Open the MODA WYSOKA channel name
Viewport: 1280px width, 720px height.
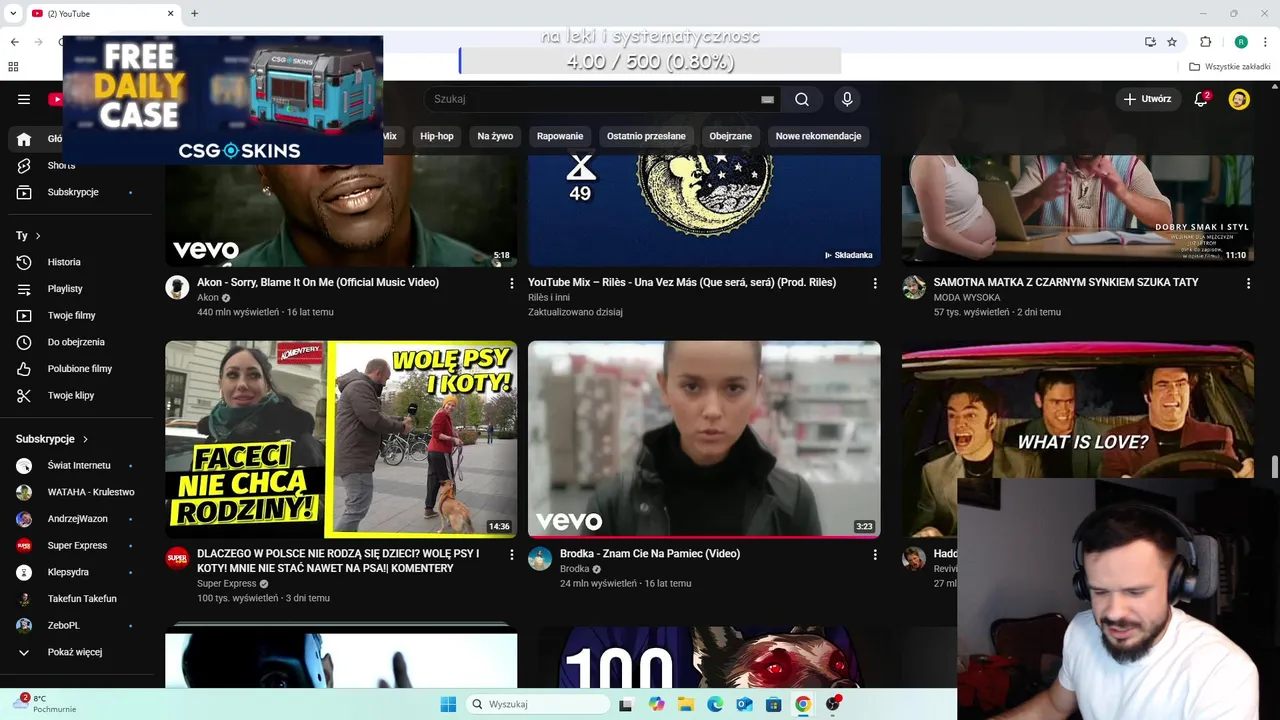(x=967, y=297)
